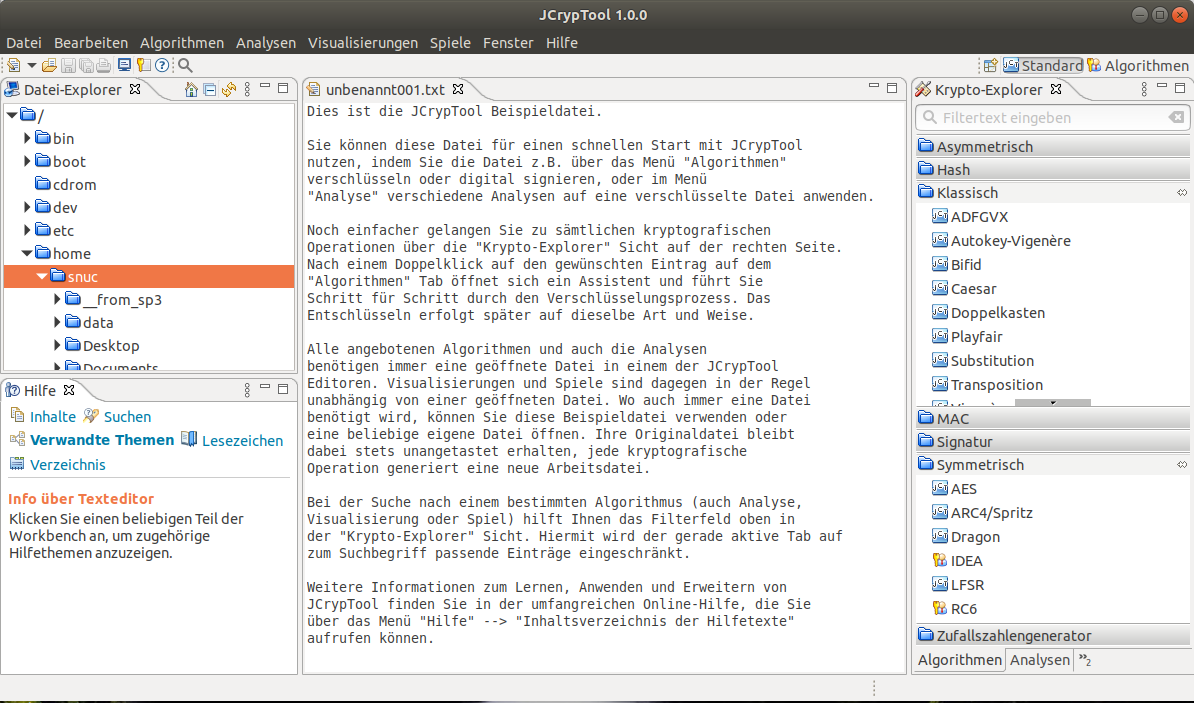Image resolution: width=1194 pixels, height=703 pixels.
Task: Expand the Asymmetrisch category header
Action: [1052, 146]
